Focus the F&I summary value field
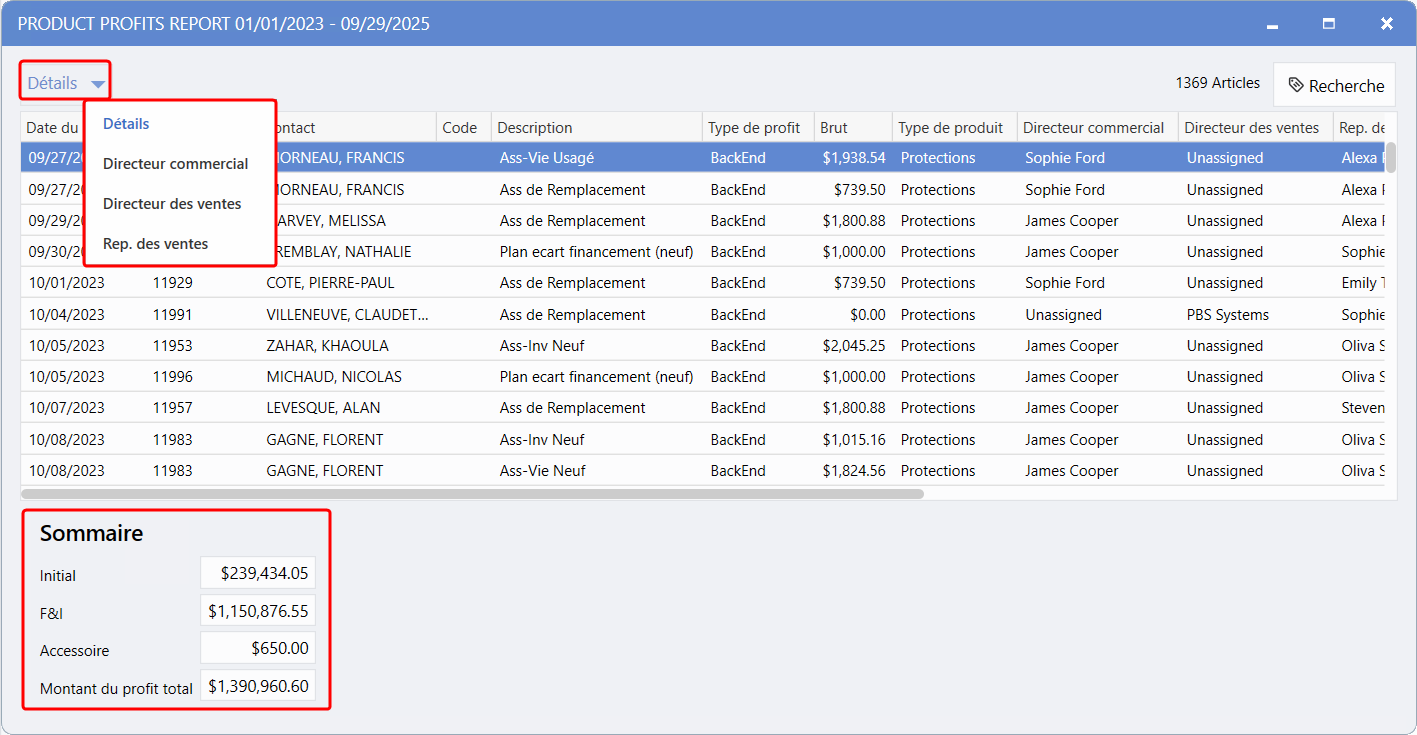Image resolution: width=1417 pixels, height=735 pixels. [258, 611]
